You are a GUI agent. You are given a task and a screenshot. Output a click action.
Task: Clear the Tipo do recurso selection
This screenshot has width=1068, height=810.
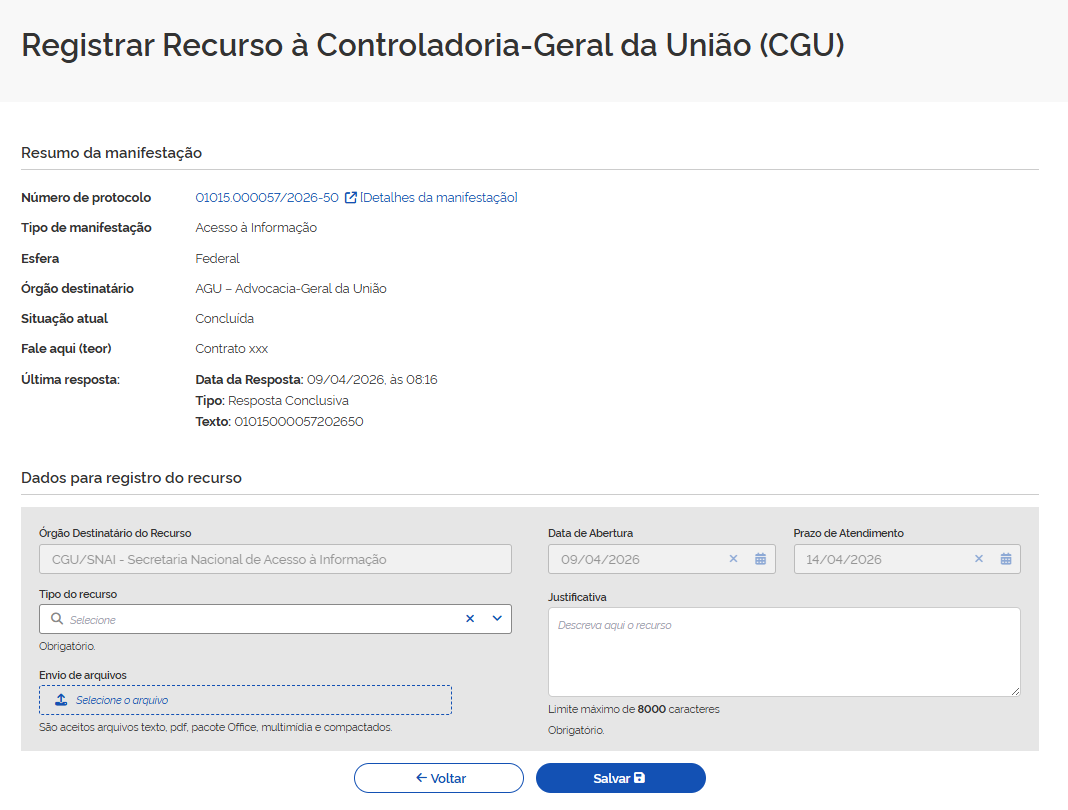point(470,619)
